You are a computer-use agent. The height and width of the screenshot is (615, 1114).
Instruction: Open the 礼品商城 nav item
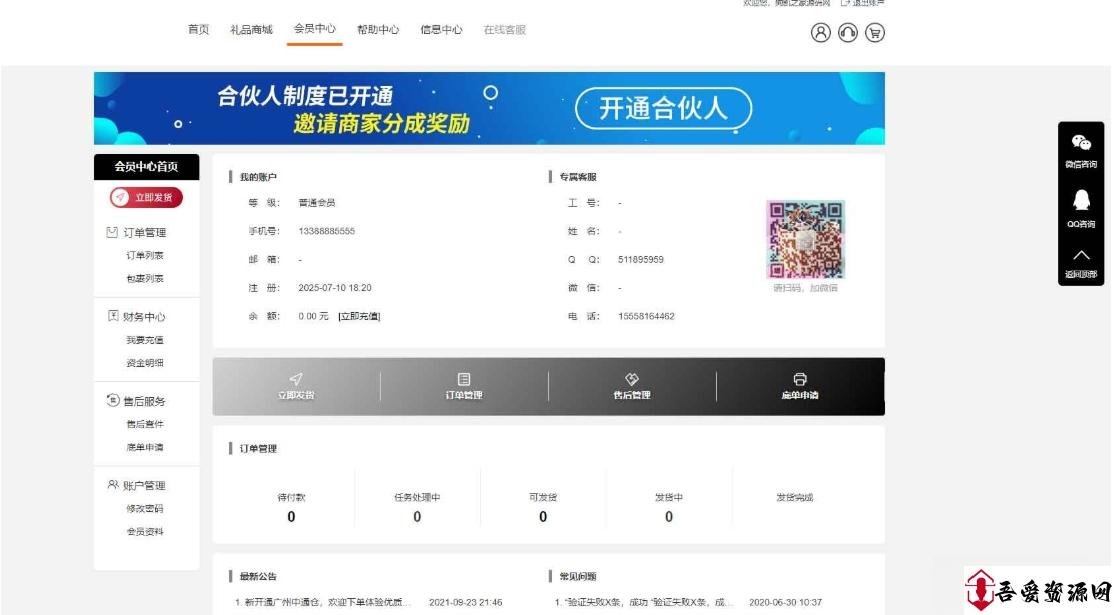(x=251, y=30)
